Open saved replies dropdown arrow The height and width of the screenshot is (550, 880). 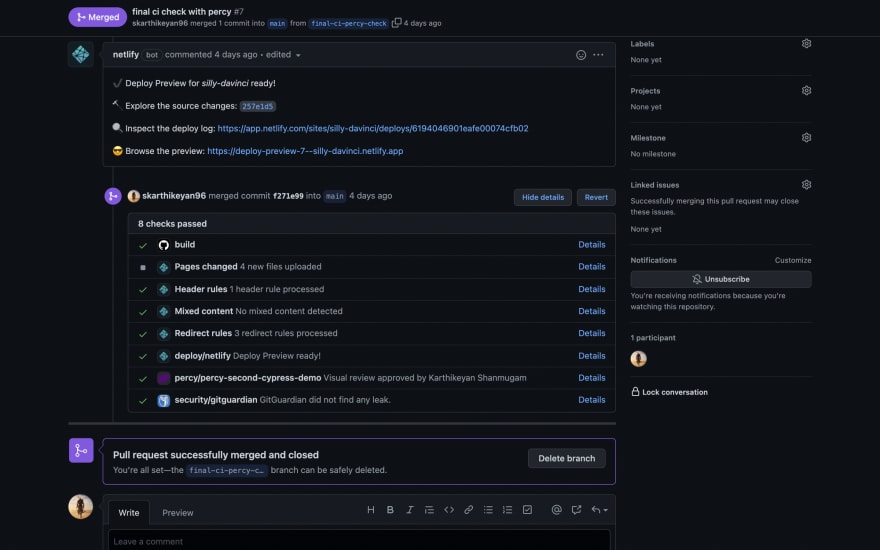[599, 510]
